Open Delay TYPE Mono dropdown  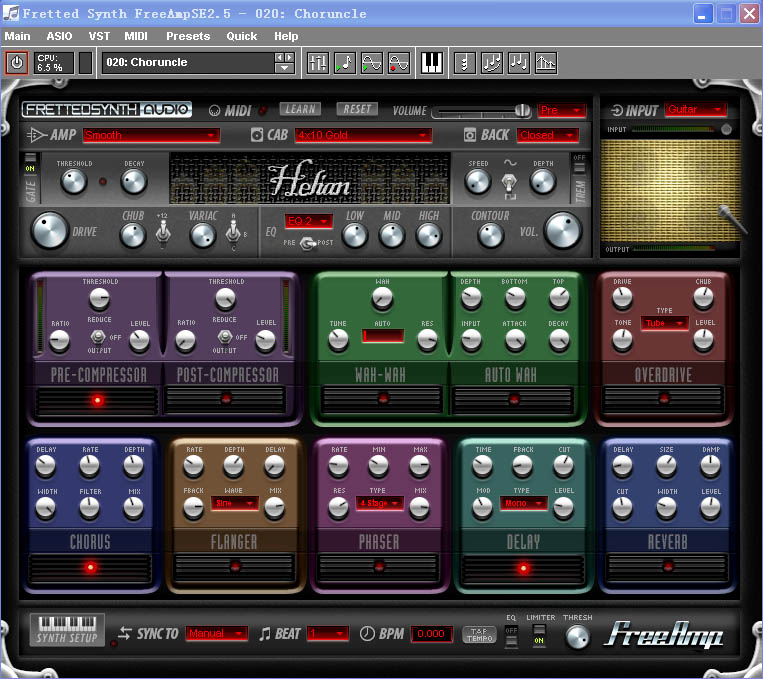(524, 503)
